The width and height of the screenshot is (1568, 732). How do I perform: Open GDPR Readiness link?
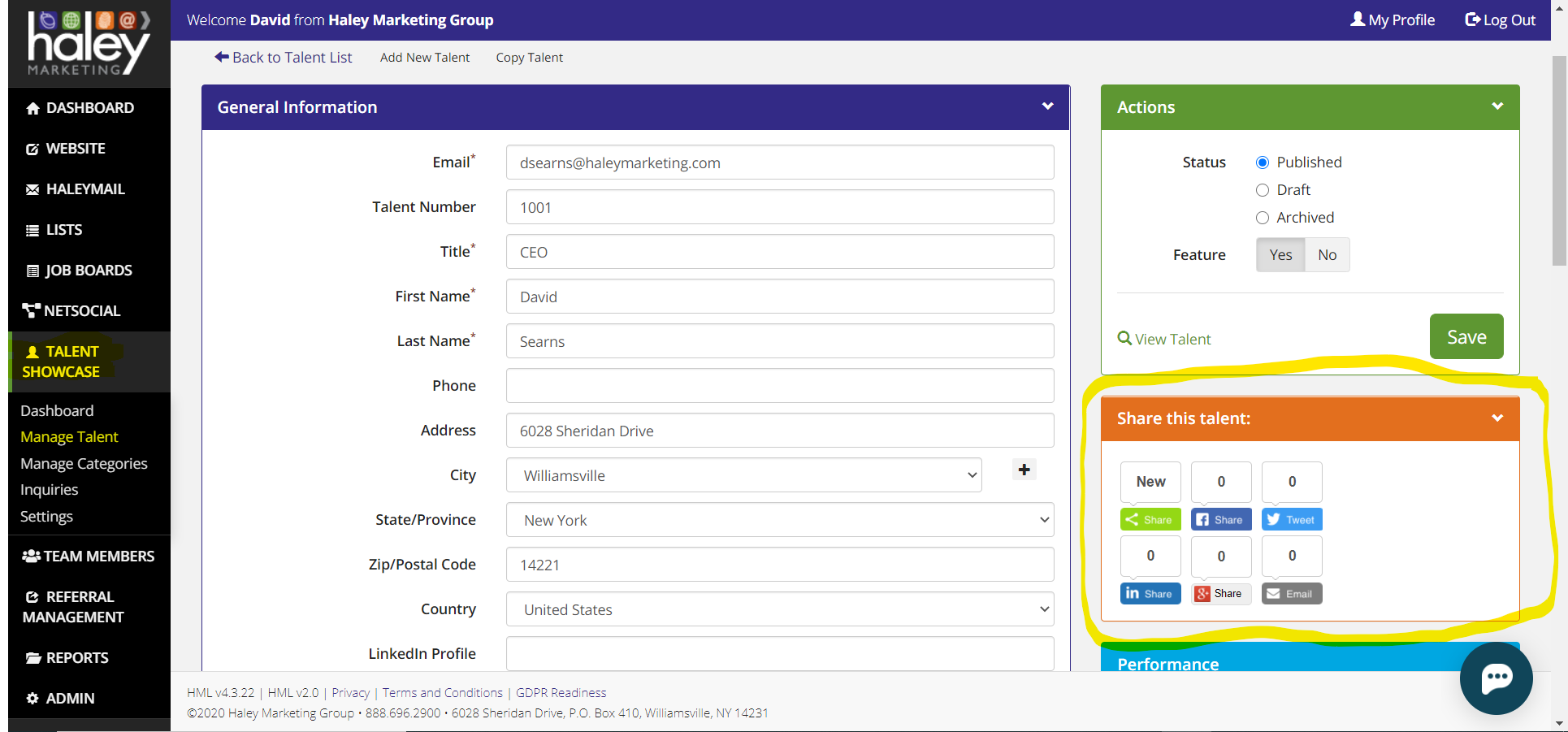coord(561,693)
